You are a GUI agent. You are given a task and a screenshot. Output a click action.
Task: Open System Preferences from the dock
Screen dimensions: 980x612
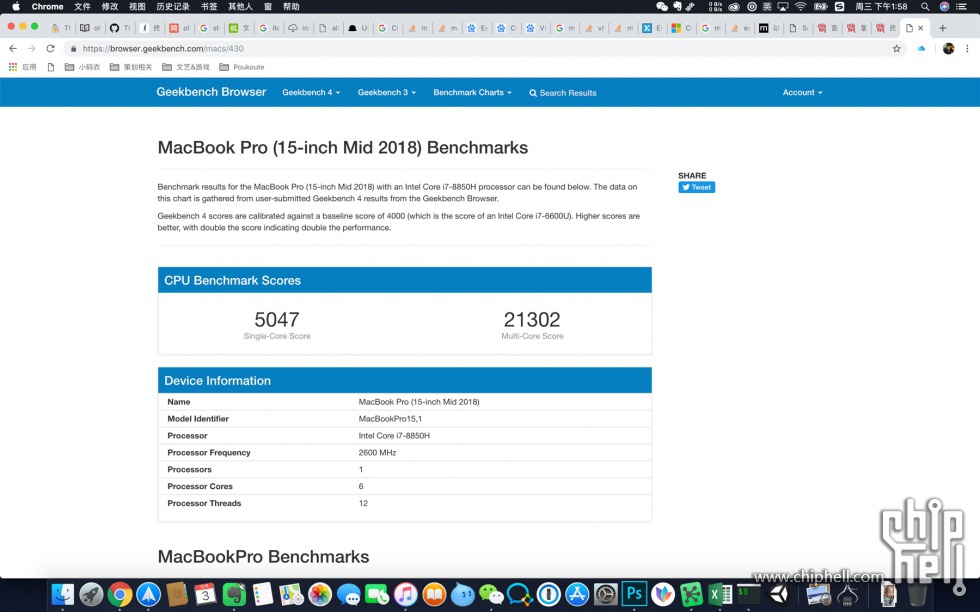click(606, 594)
